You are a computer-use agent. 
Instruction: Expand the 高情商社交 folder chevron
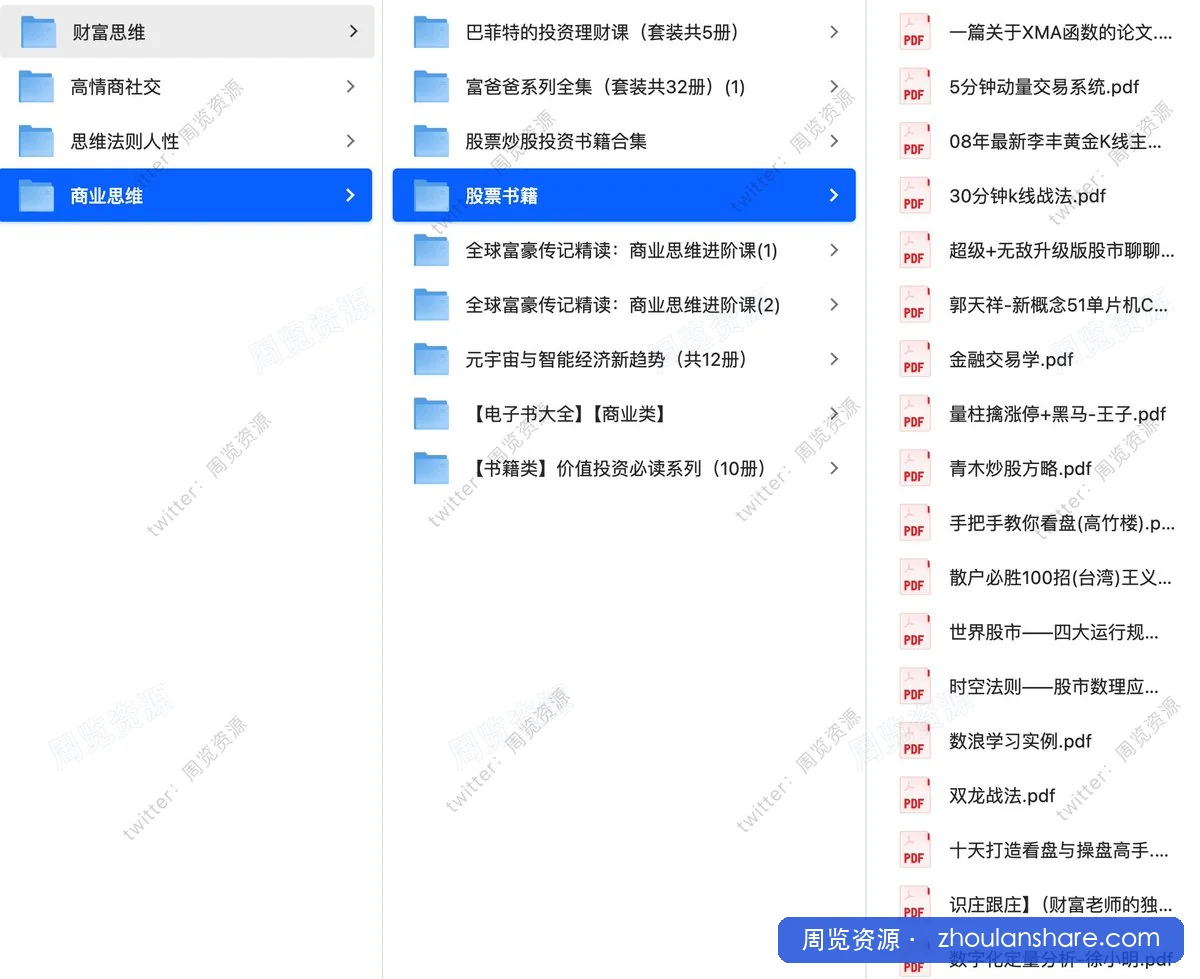[x=350, y=87]
